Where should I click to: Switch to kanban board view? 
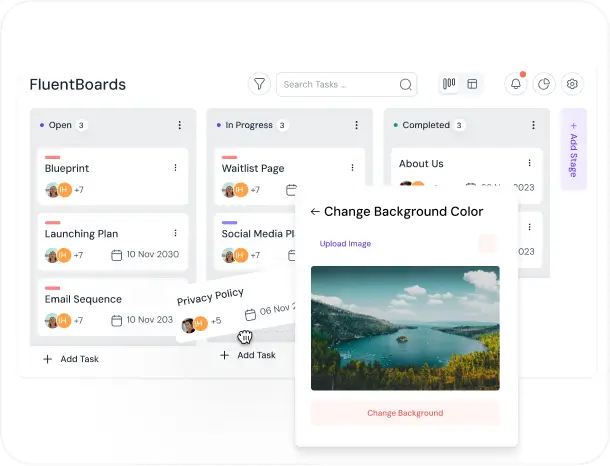pos(450,85)
